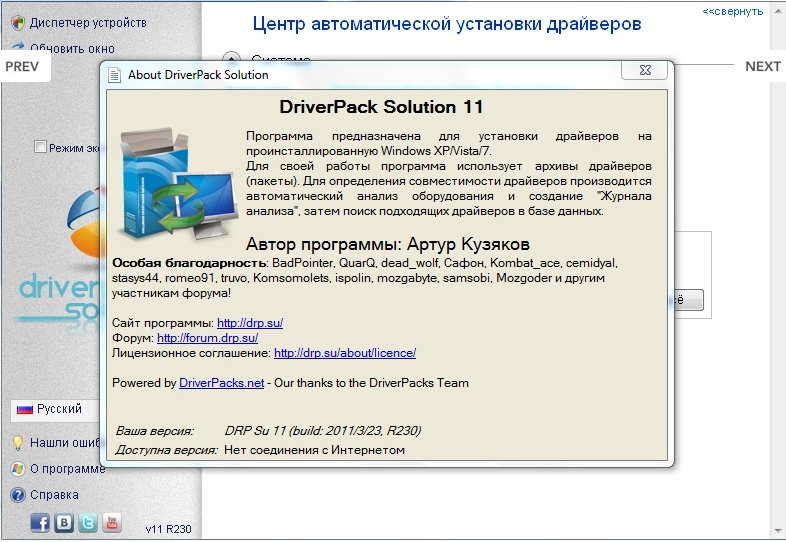Click the DriverPack box logo in About dialog

(x=176, y=185)
